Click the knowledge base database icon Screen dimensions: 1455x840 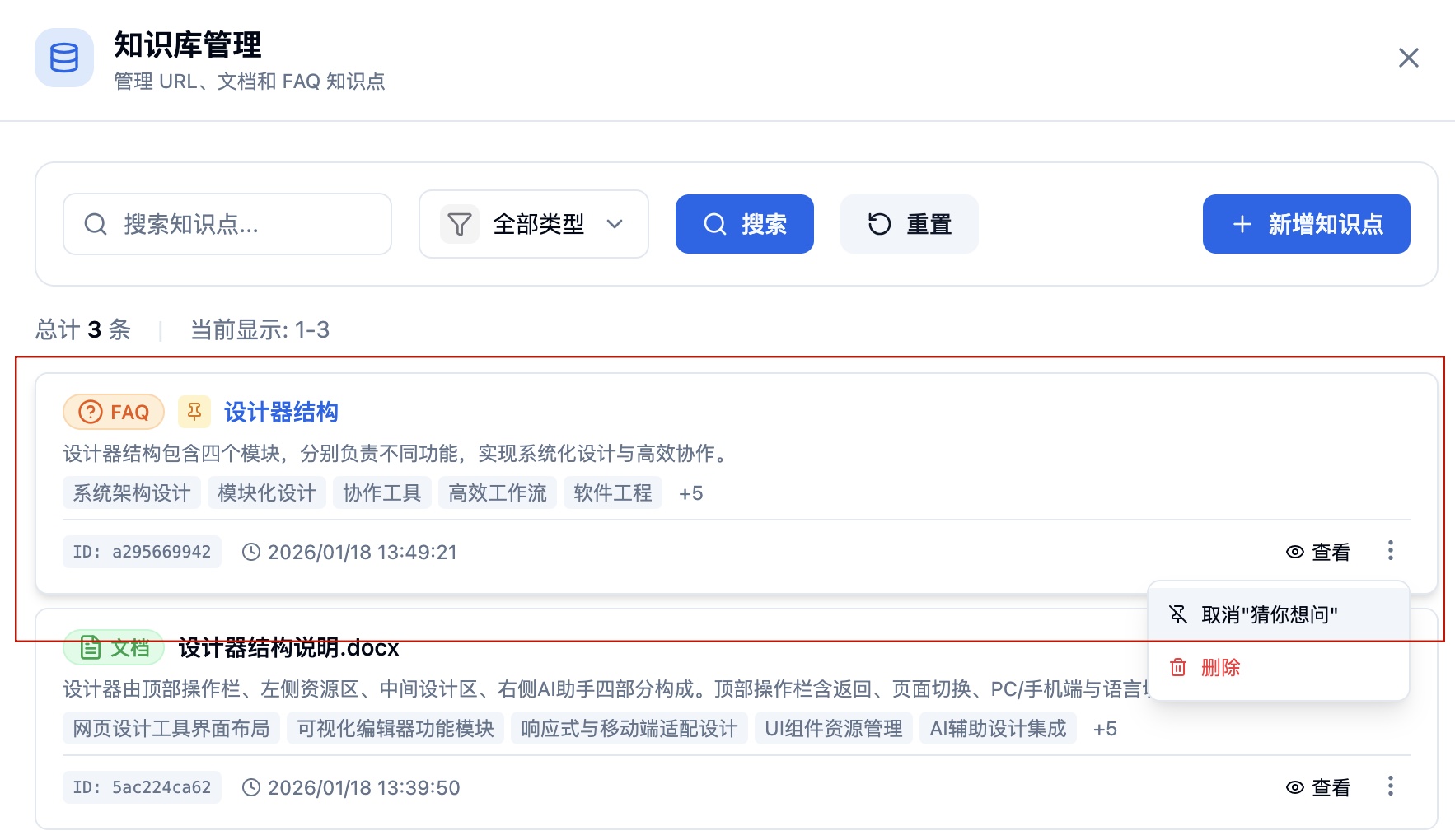click(x=64, y=58)
